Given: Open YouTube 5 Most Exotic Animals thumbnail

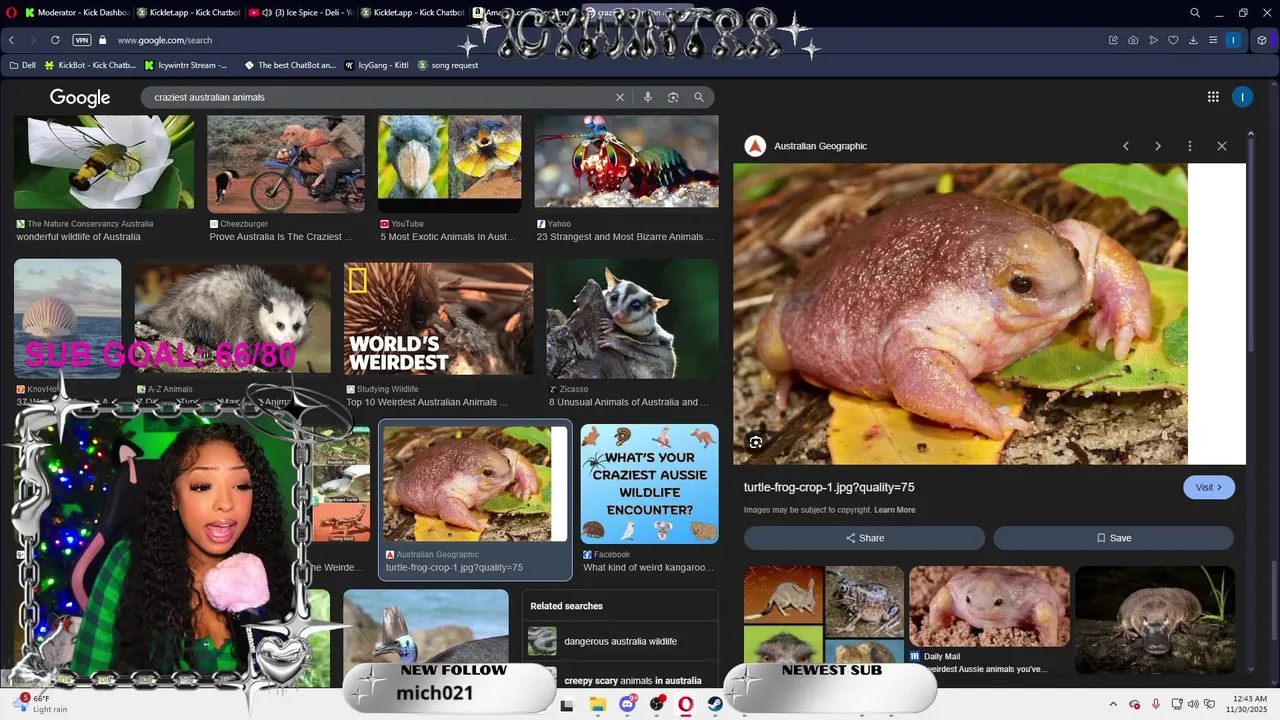Looking at the screenshot, I should tap(449, 163).
